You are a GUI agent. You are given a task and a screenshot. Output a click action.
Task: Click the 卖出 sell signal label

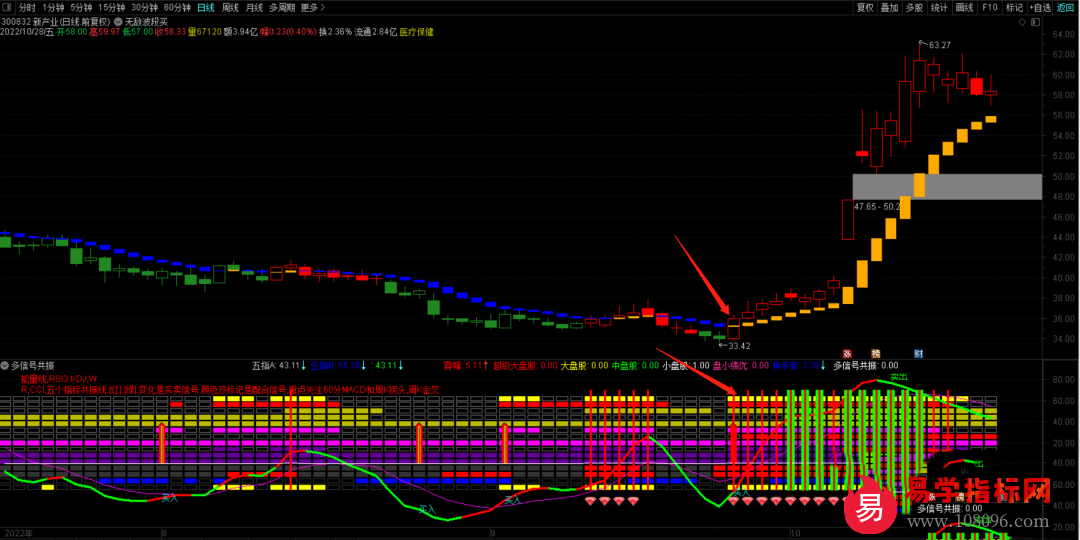[899, 377]
